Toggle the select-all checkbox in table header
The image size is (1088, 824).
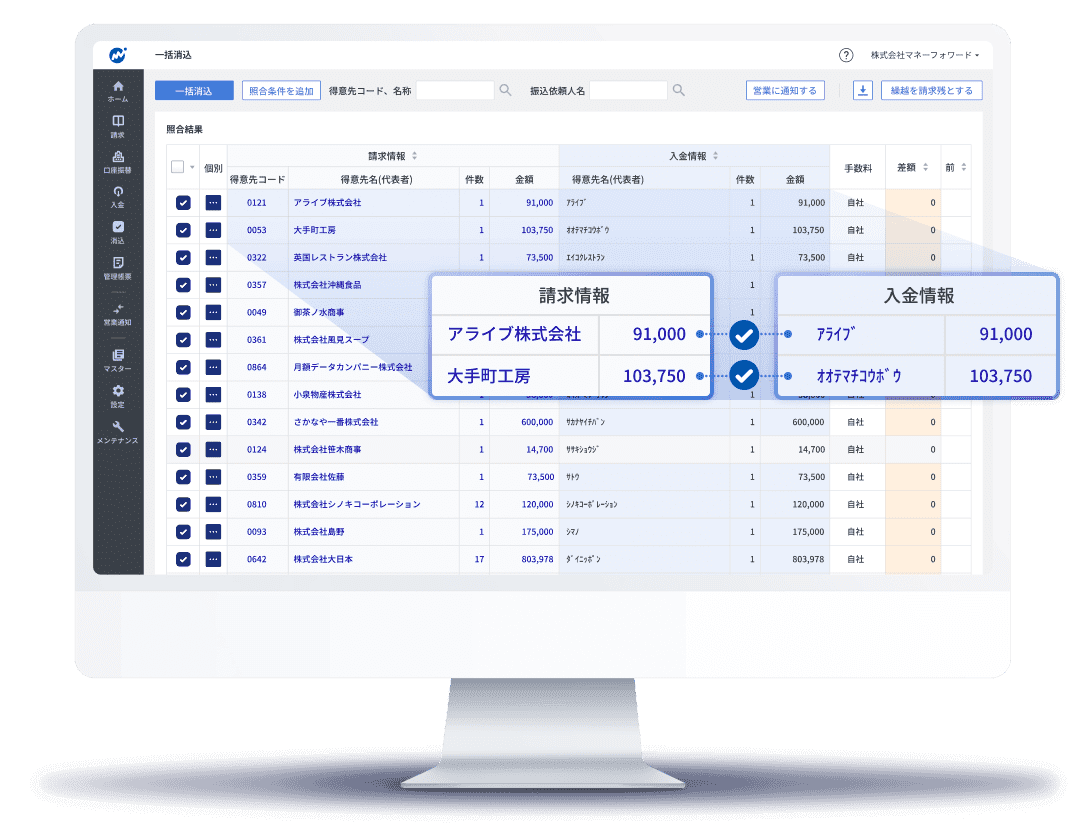pos(178,167)
